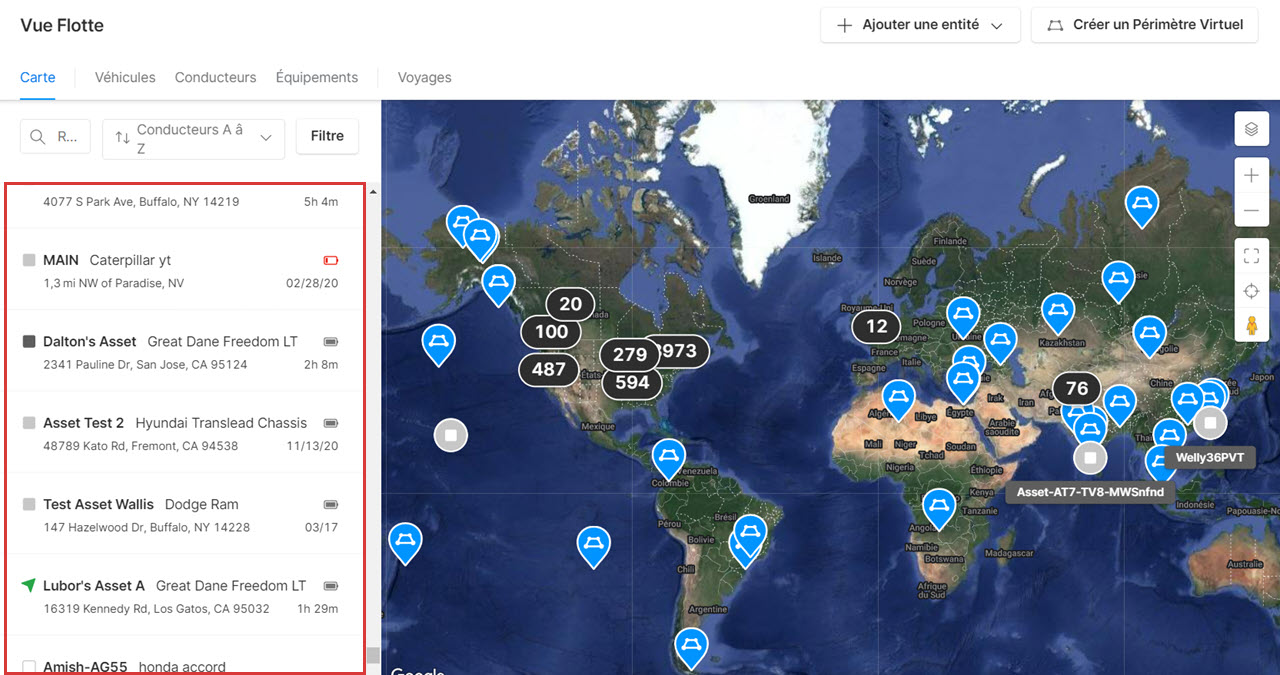The height and width of the screenshot is (675, 1280).
Task: Select the vehicle pin near Argentina's southern tip
Action: pos(691,649)
